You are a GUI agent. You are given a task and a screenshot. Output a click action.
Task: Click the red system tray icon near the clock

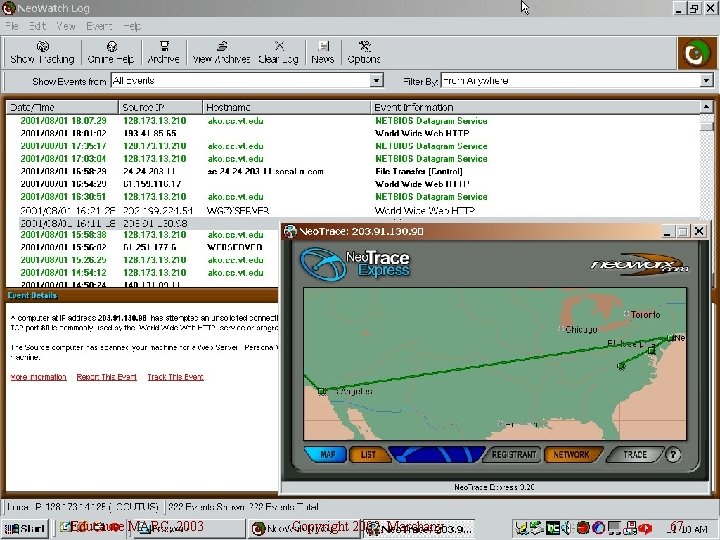point(645,529)
